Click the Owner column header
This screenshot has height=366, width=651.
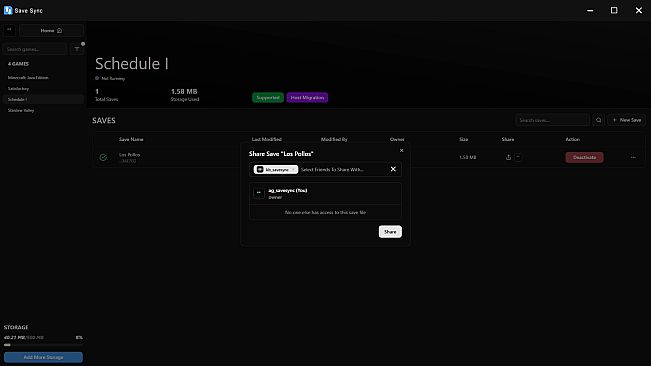[397, 139]
